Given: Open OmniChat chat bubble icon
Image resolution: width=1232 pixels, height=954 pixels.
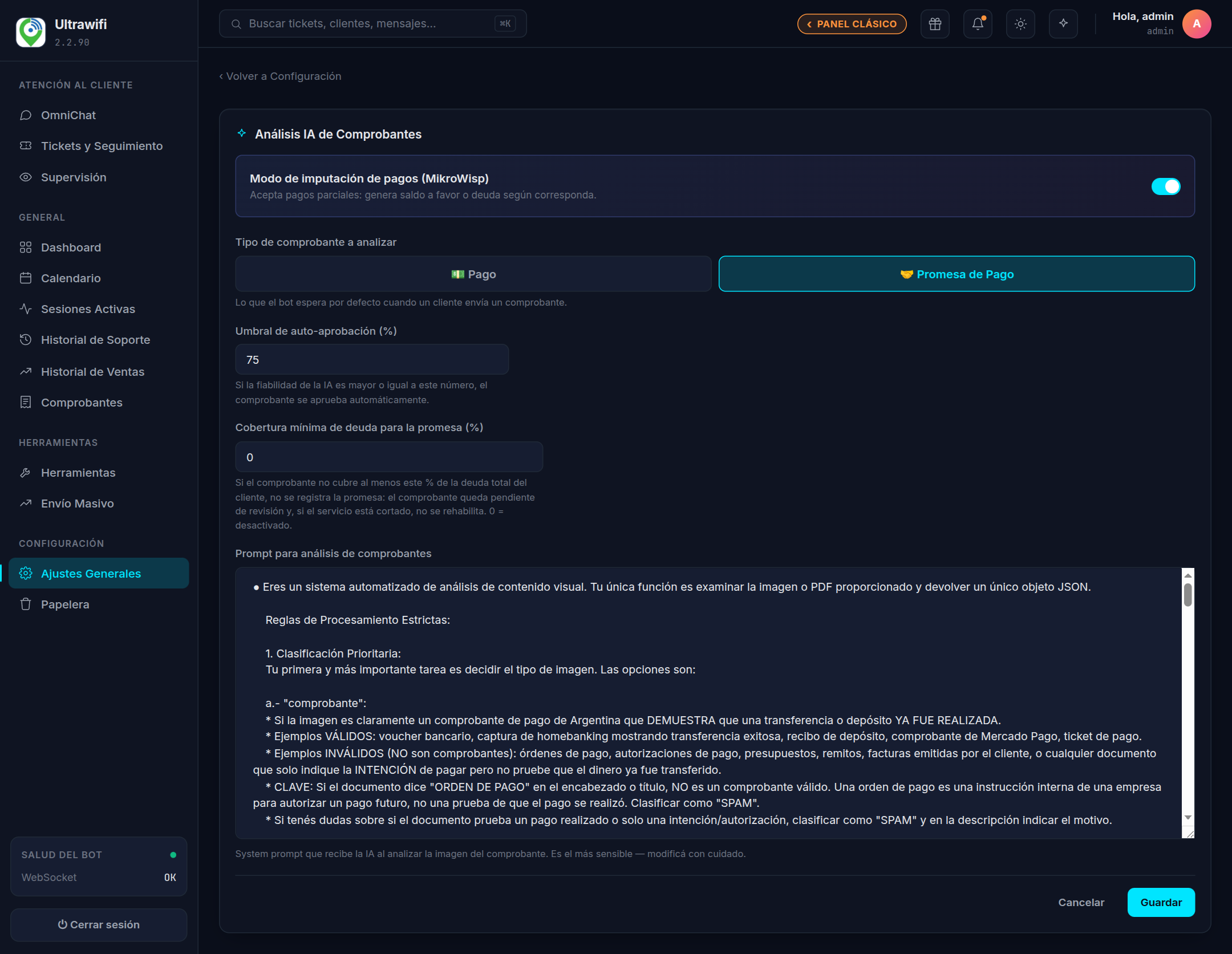Looking at the screenshot, I should point(26,115).
